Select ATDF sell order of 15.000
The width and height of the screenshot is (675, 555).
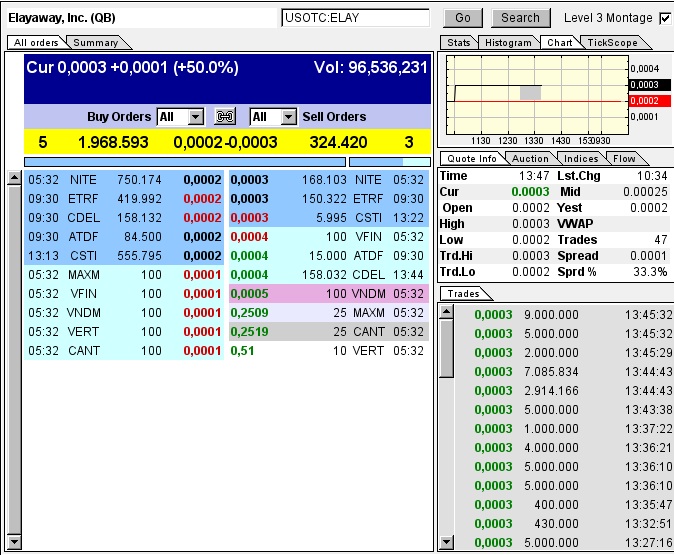(x=329, y=255)
